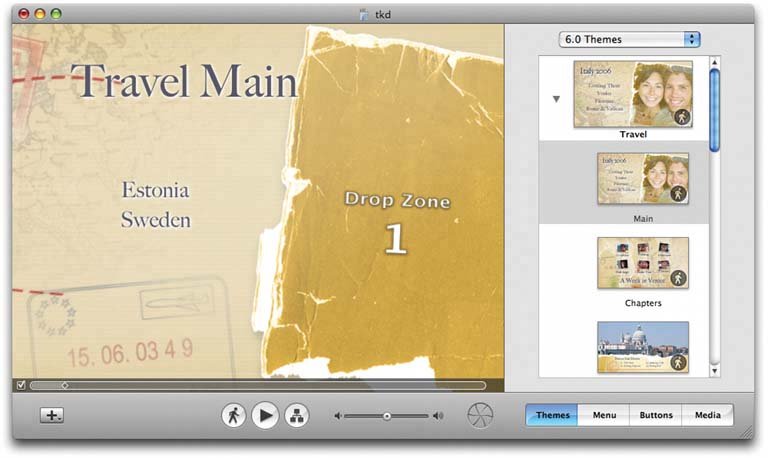Collapse the Travel theme disclosure triangle
The height and width of the screenshot is (458, 768).
(x=555, y=99)
